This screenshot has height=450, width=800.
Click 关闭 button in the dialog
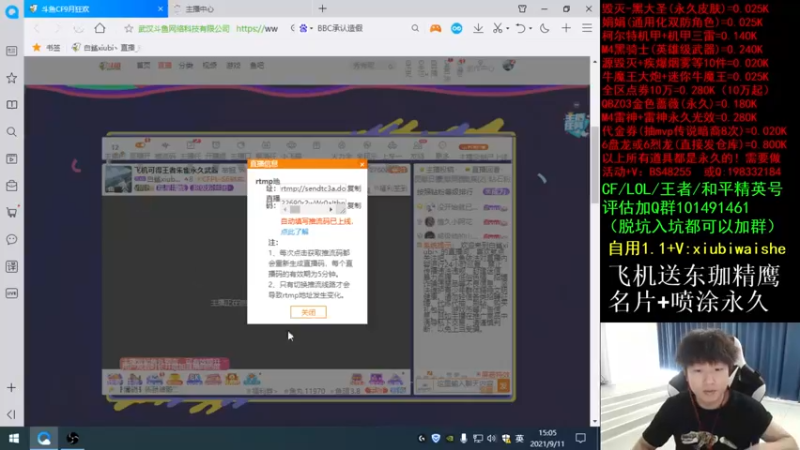(308, 312)
